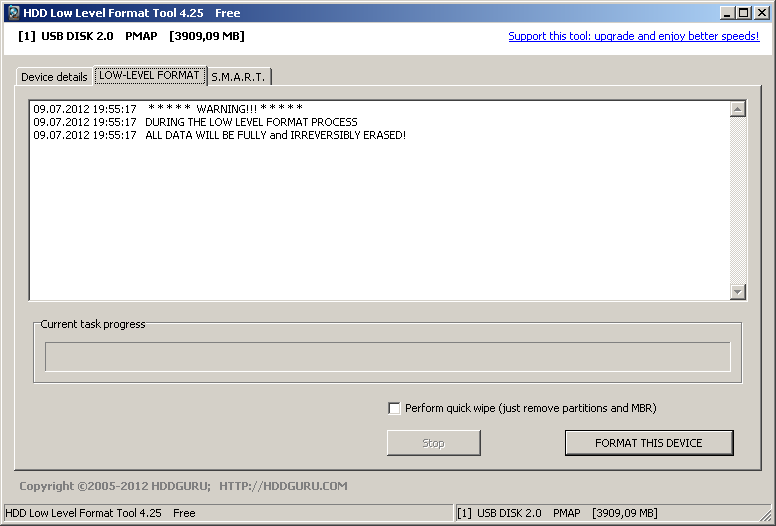The height and width of the screenshot is (526, 776).
Task: Maximize the HDD Low Level Format Tool window
Action: tap(744, 13)
